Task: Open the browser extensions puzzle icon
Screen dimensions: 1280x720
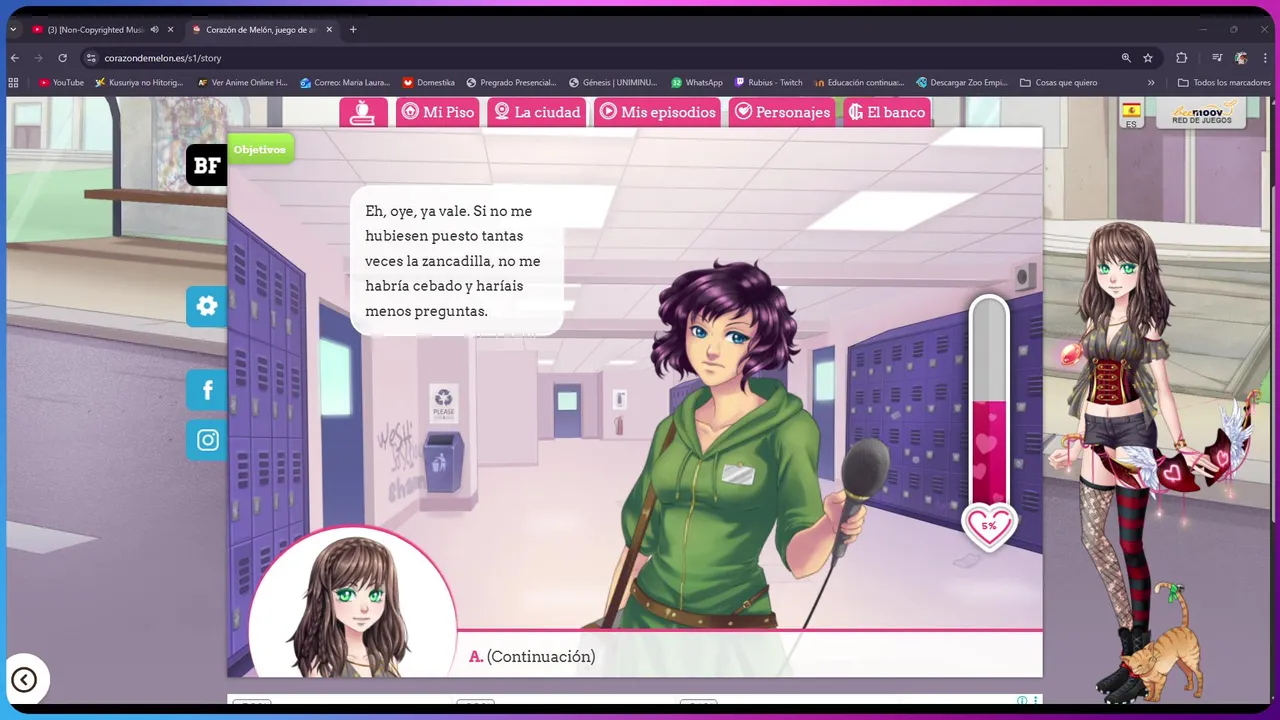Action: [1181, 58]
